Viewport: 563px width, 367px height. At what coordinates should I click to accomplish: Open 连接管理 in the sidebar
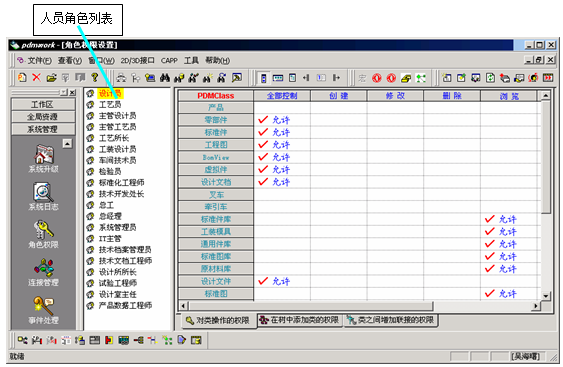[43, 272]
